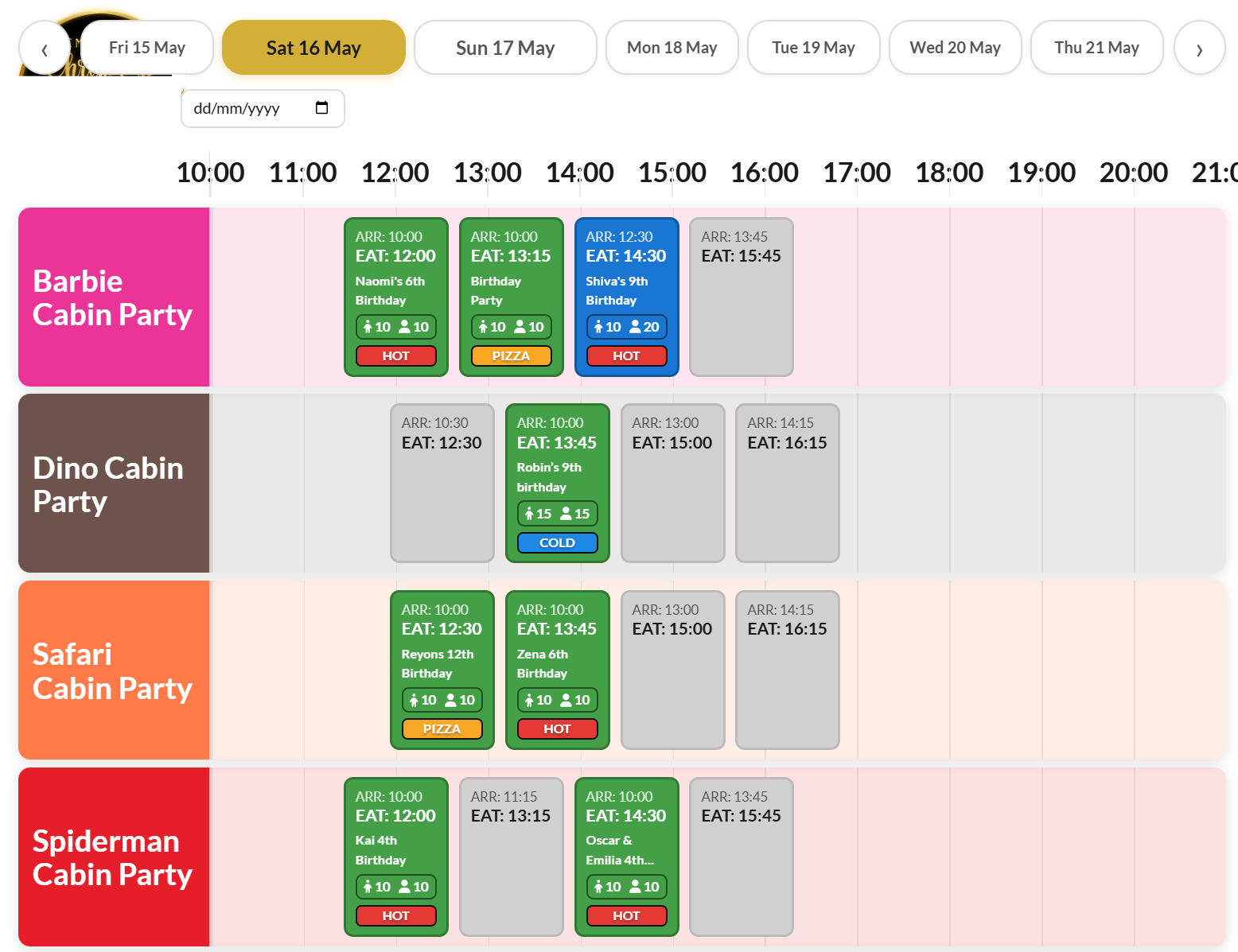The height and width of the screenshot is (952, 1238).
Task: Go to next week with right arrow
Action: [1199, 48]
